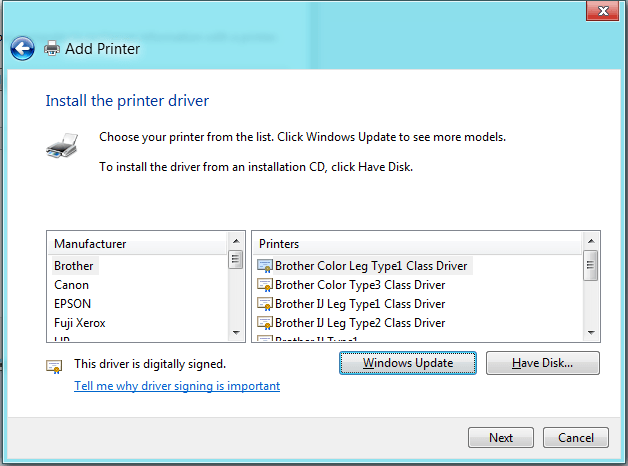Click the Manufacturer list scroll down arrow
This screenshot has height=466, width=628.
coord(236,333)
